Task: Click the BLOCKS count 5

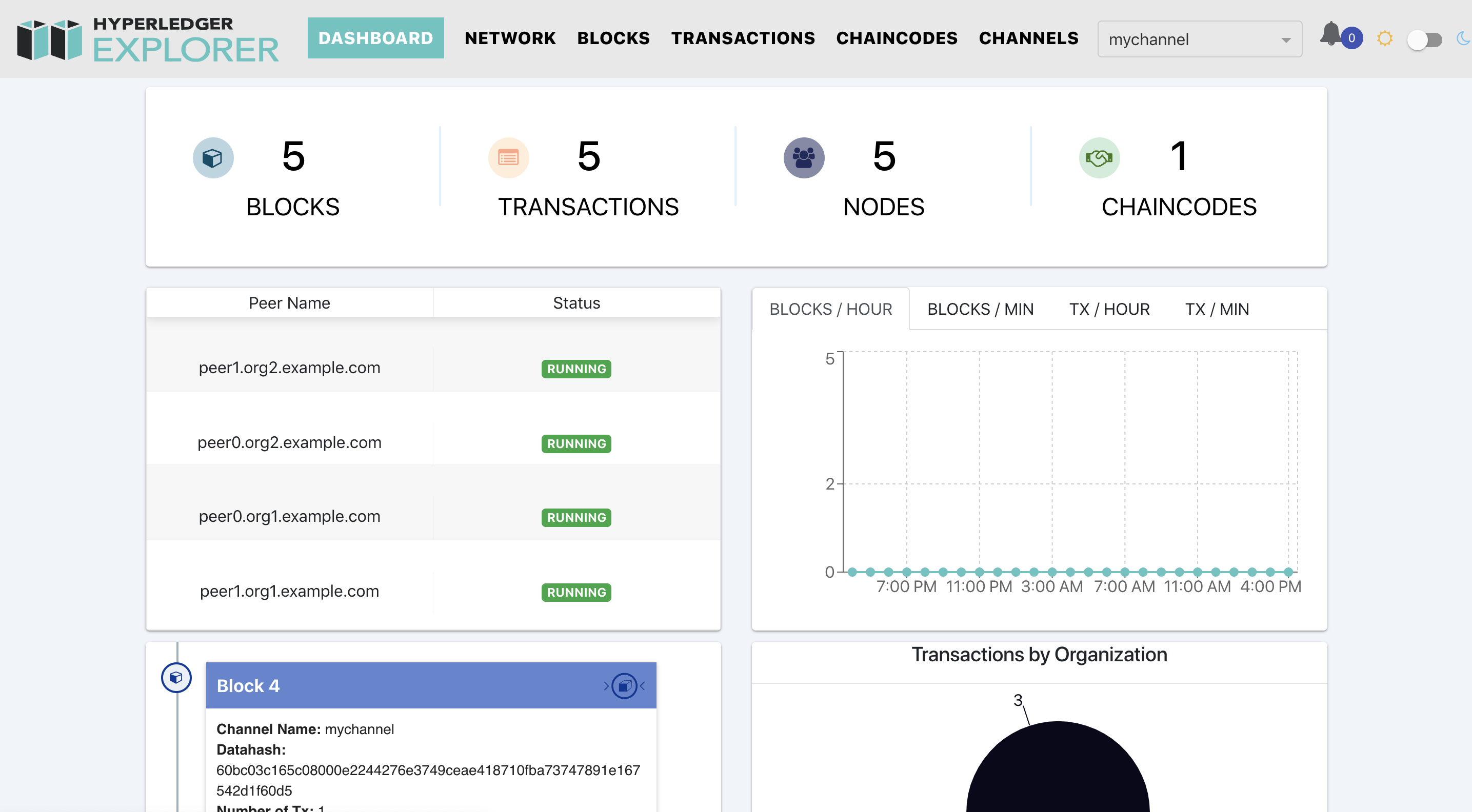Action: pyautogui.click(x=293, y=156)
